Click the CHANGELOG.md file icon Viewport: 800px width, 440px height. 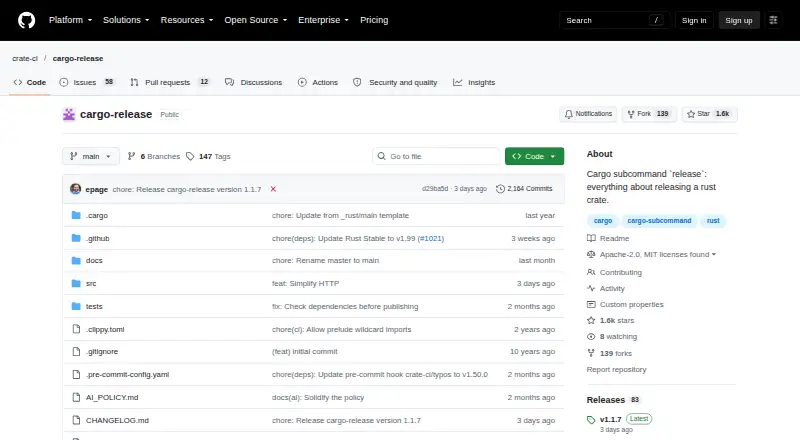(76, 420)
